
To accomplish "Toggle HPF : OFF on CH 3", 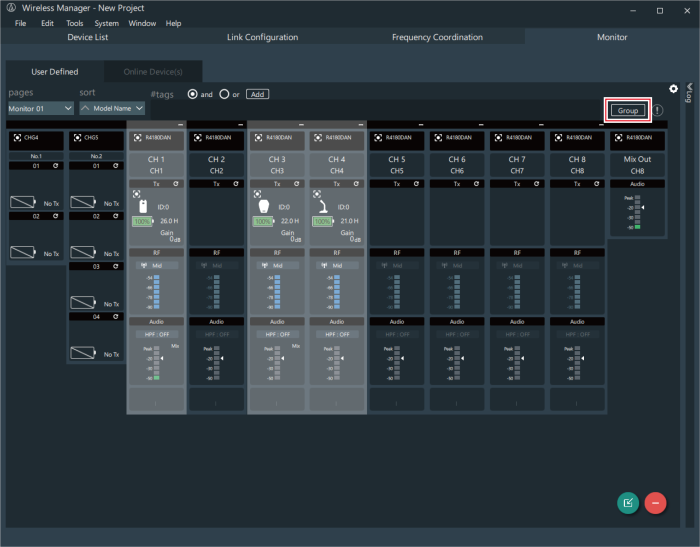I will point(277,334).
